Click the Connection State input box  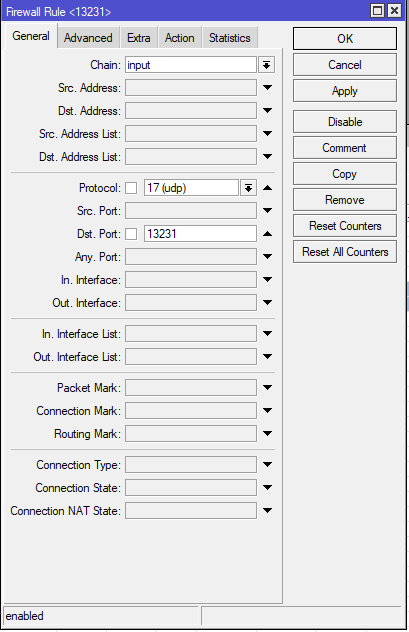191,487
